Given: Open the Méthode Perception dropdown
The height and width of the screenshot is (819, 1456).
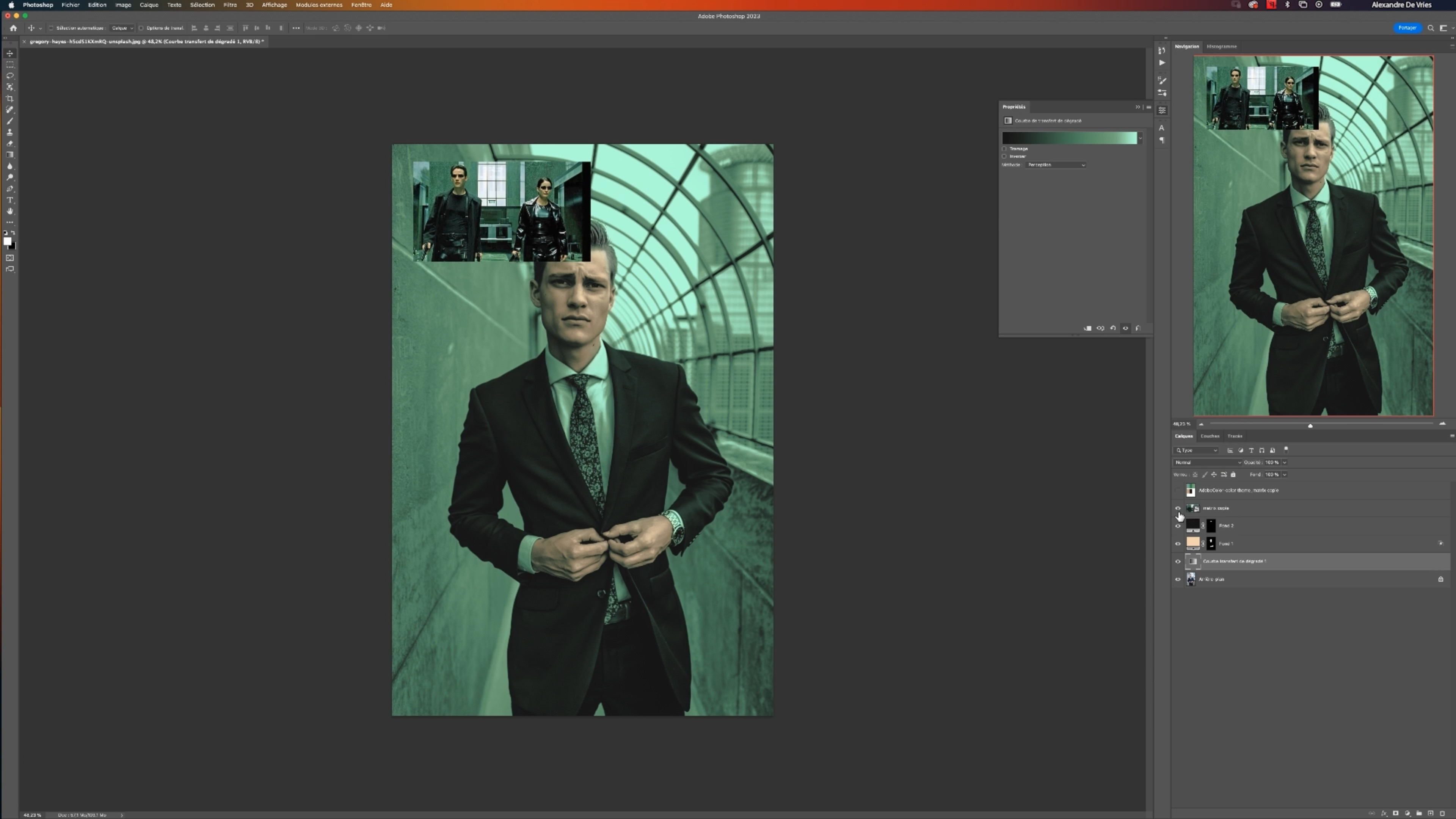Looking at the screenshot, I should tap(1056, 165).
